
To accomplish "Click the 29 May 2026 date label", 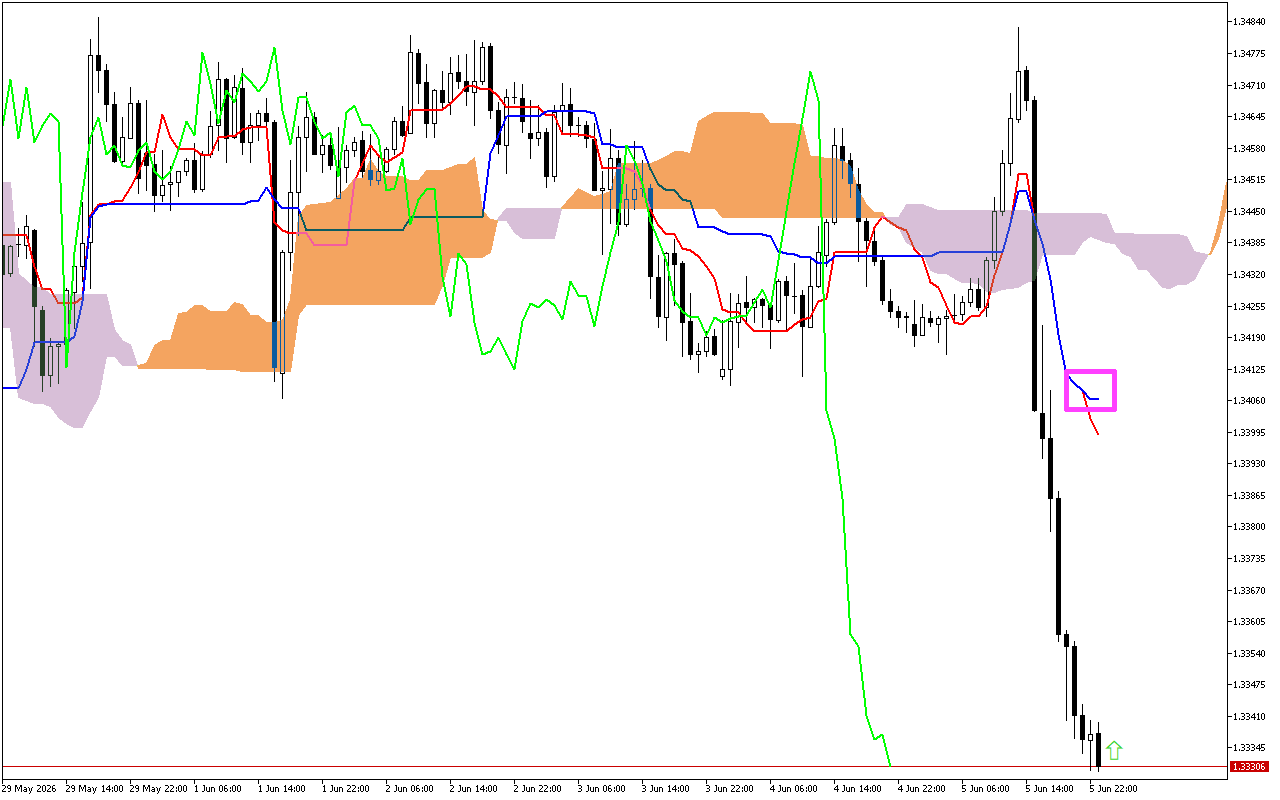I will coord(29,789).
